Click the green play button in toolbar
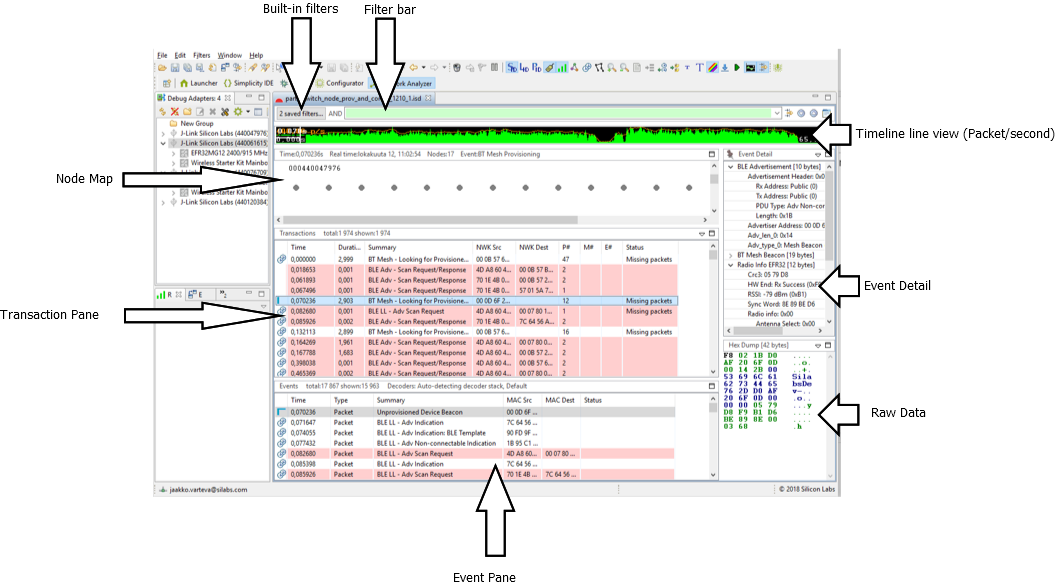1060x585 pixels. point(737,68)
